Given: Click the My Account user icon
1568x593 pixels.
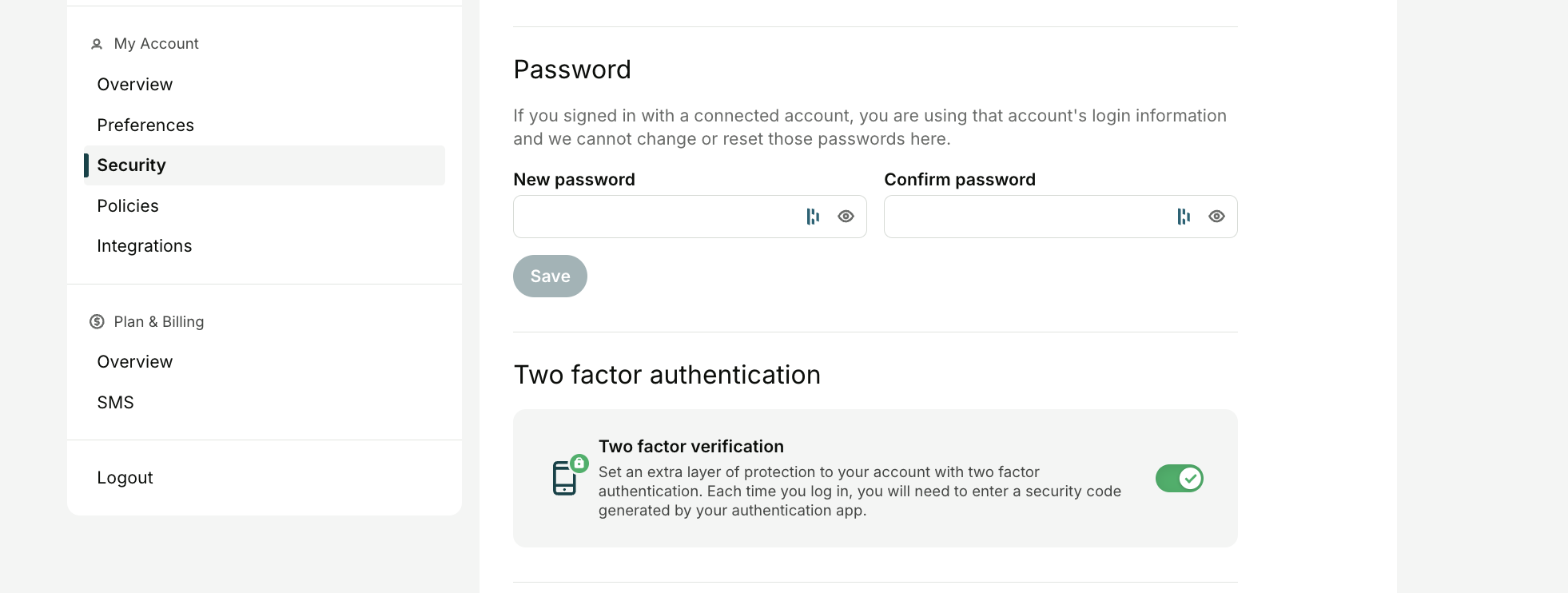Looking at the screenshot, I should tap(97, 44).
